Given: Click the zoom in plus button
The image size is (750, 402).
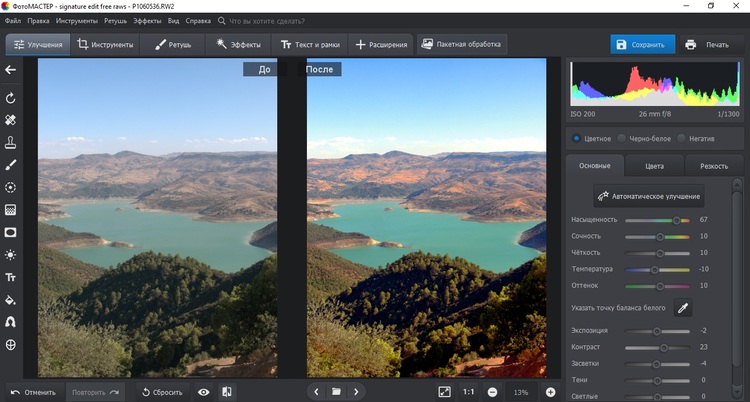Looking at the screenshot, I should (550, 392).
